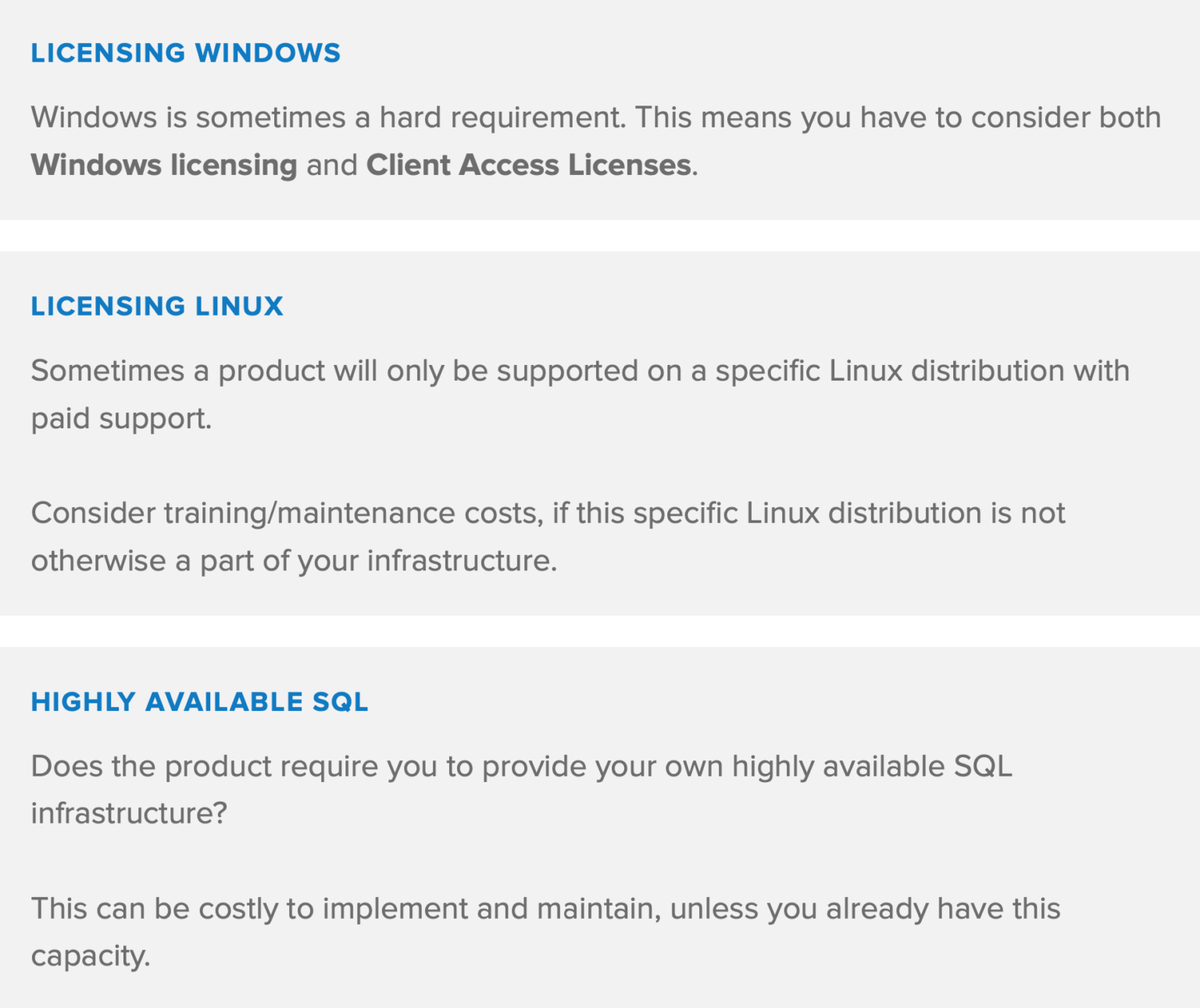1200x1008 pixels.
Task: Click the HIGHLY AVAILABLE SQL heading
Action: point(199,702)
